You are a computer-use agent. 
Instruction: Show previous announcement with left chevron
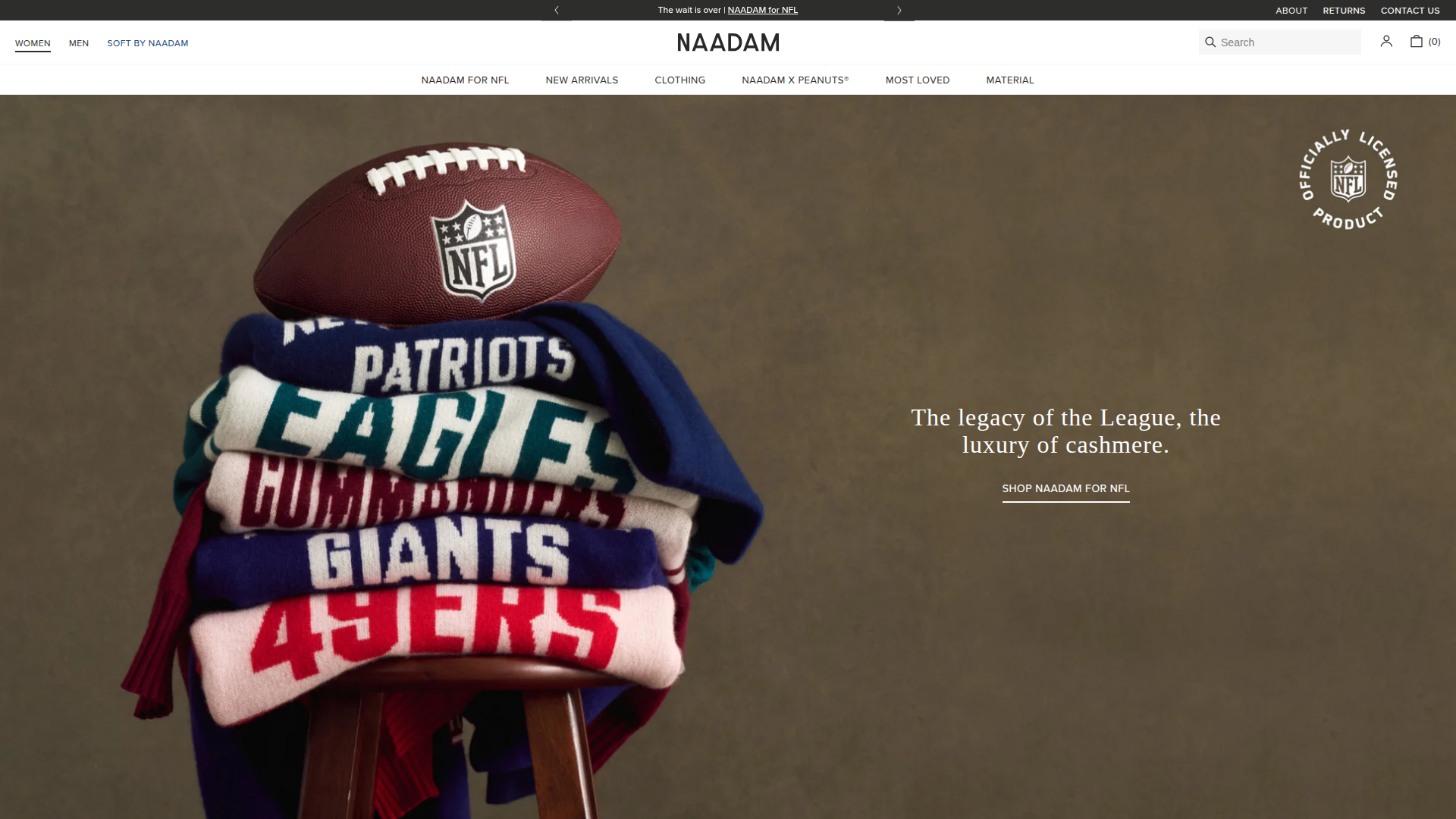click(x=557, y=10)
